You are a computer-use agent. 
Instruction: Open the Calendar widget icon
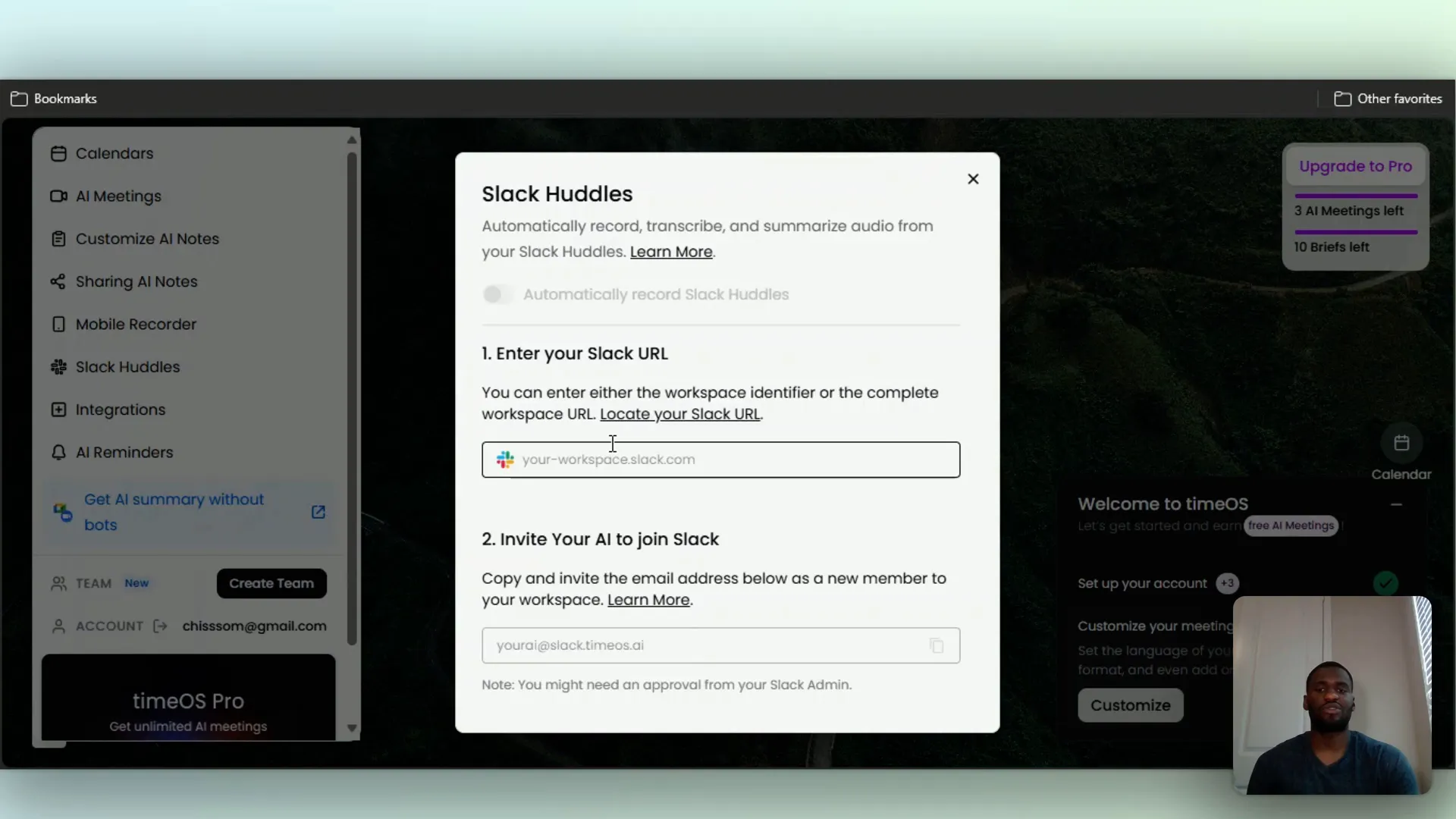pos(1401,444)
